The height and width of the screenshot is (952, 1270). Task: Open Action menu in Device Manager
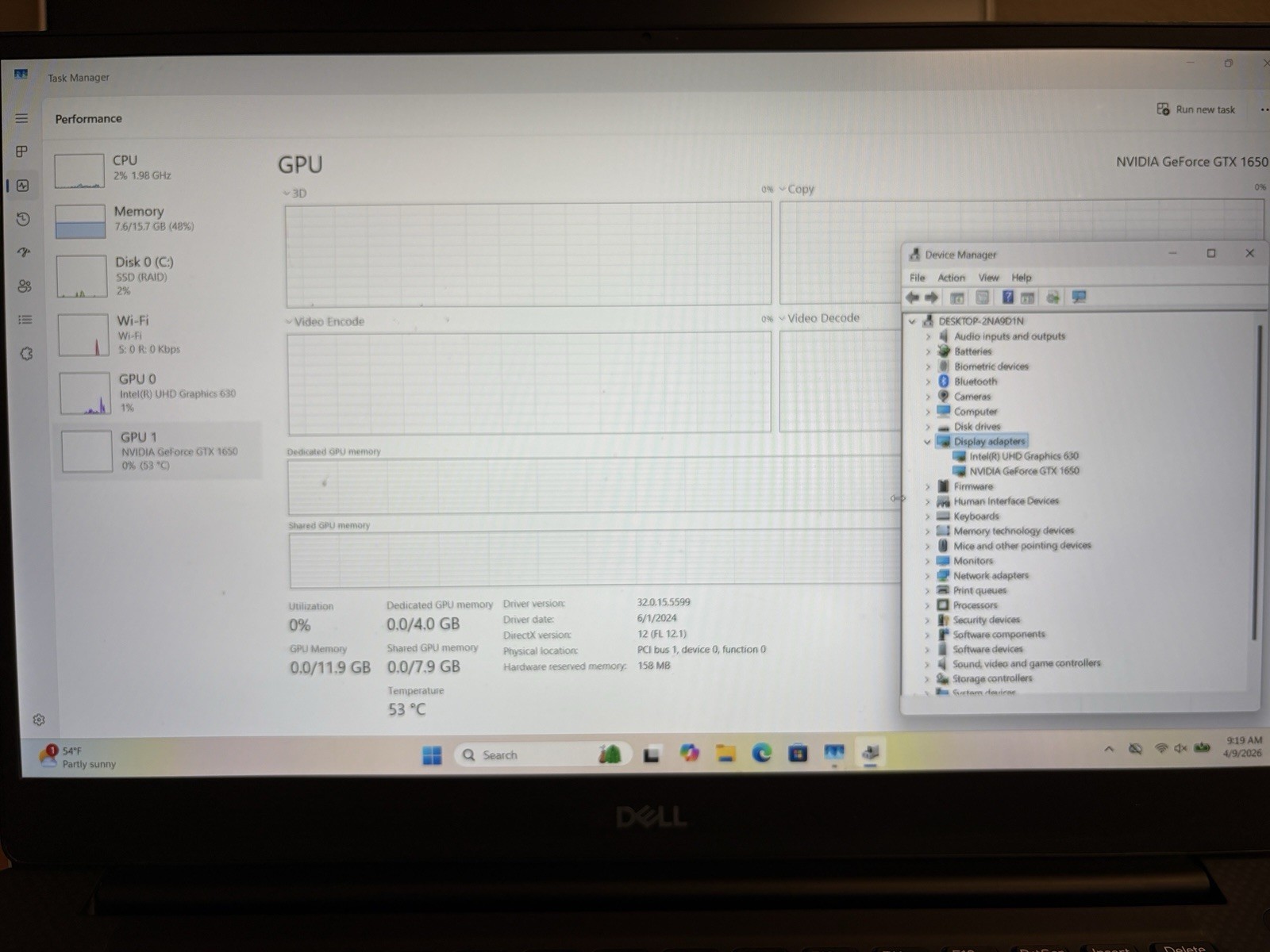(x=951, y=278)
